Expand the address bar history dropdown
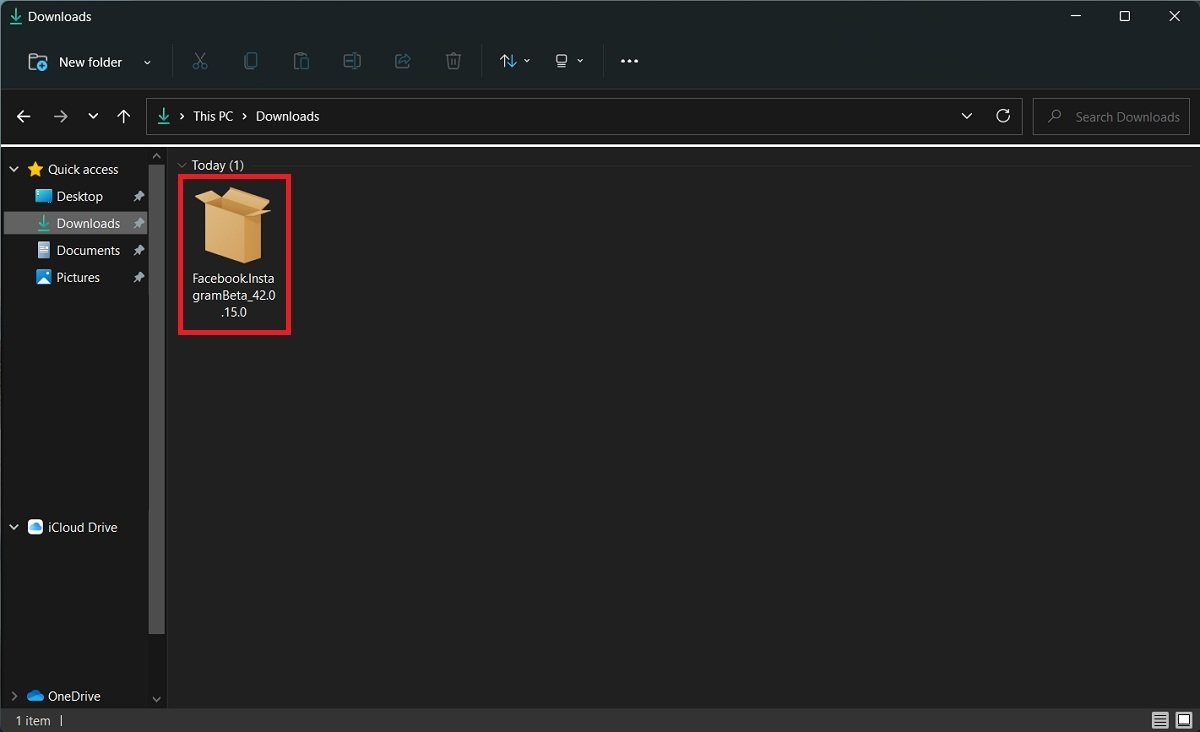1200x732 pixels. point(967,116)
